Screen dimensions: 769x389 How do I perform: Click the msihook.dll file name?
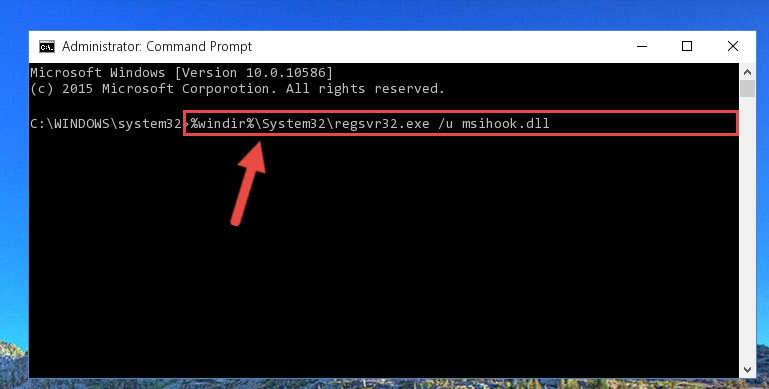click(506, 124)
